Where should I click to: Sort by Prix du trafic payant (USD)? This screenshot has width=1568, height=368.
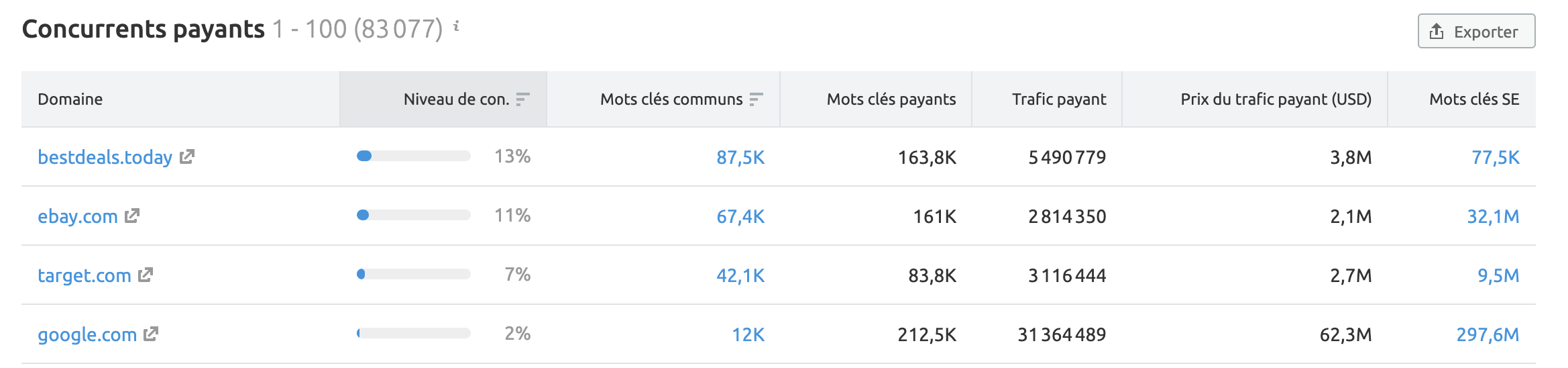(x=1276, y=99)
